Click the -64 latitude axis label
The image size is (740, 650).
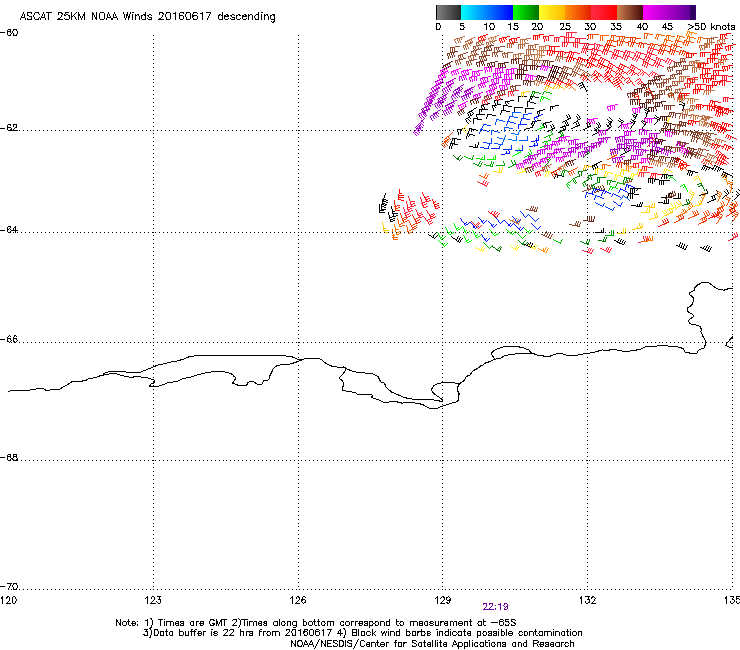(x=9, y=230)
